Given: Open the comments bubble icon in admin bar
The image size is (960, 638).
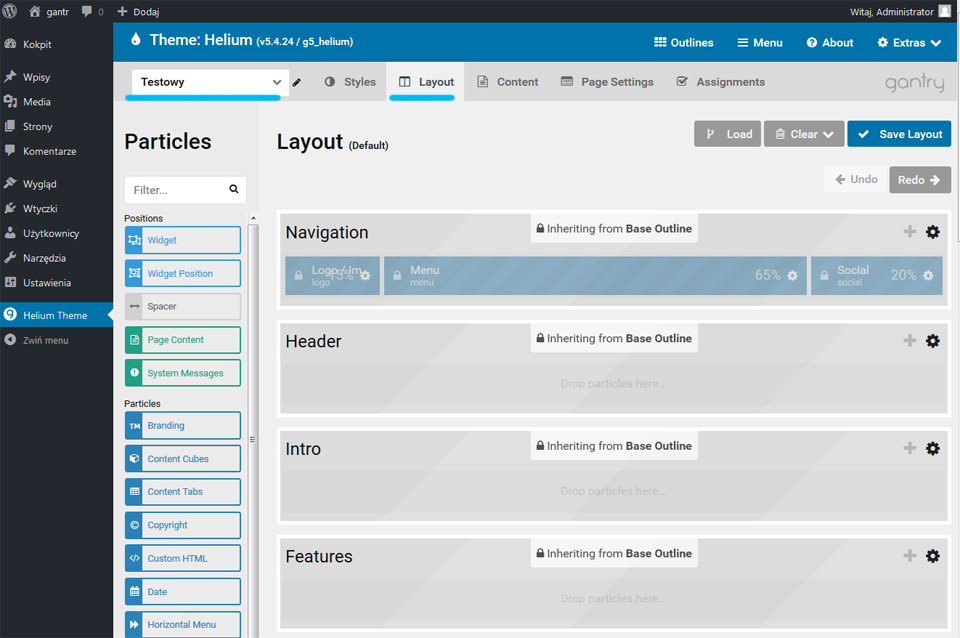Looking at the screenshot, I should (x=87, y=11).
